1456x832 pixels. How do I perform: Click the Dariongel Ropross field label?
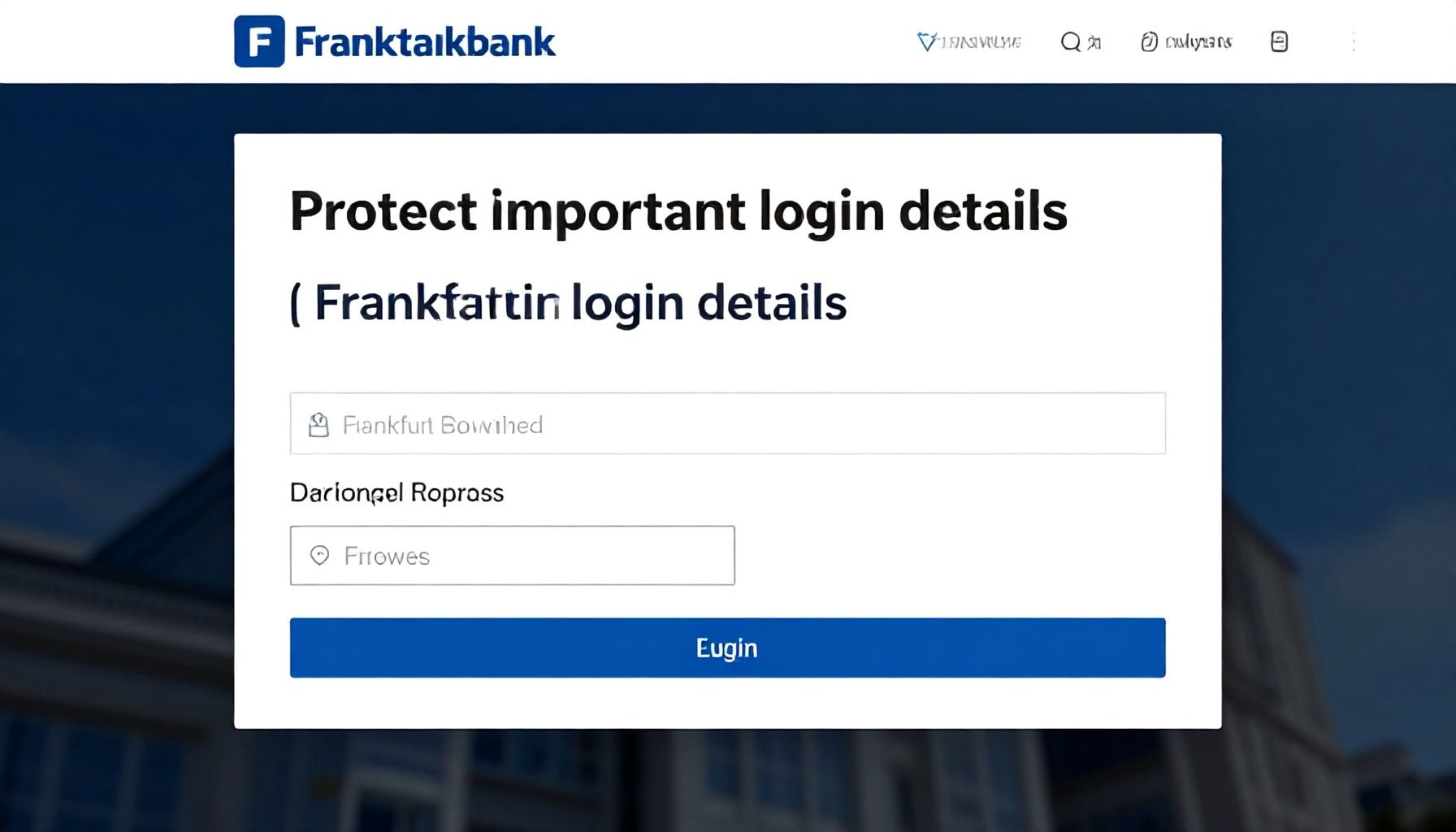396,492
